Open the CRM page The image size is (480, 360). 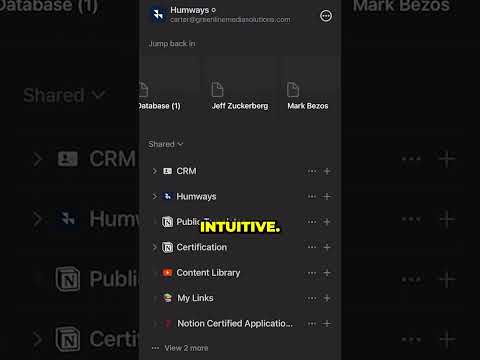[186, 171]
